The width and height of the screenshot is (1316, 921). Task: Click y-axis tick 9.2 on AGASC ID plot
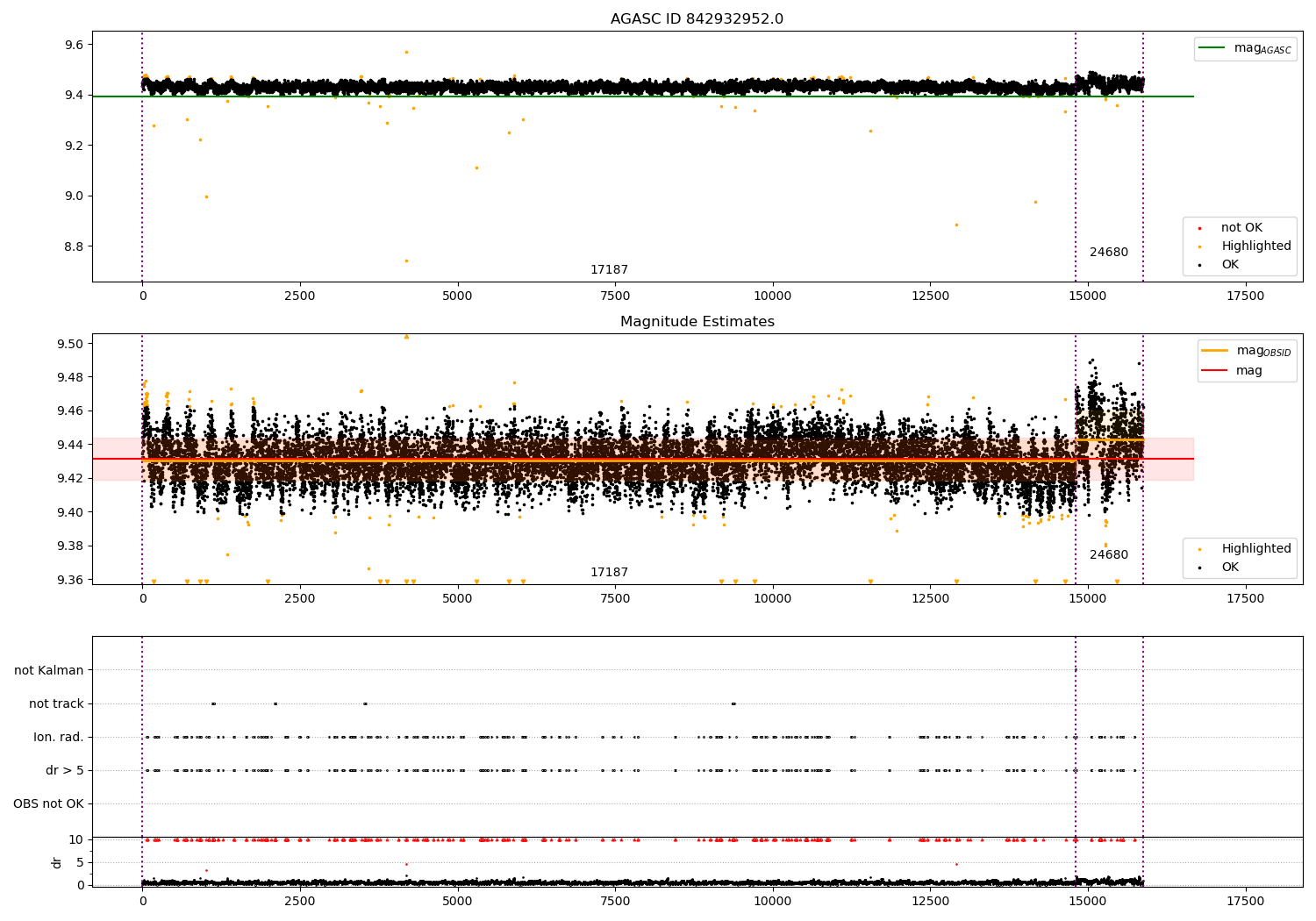click(x=73, y=146)
